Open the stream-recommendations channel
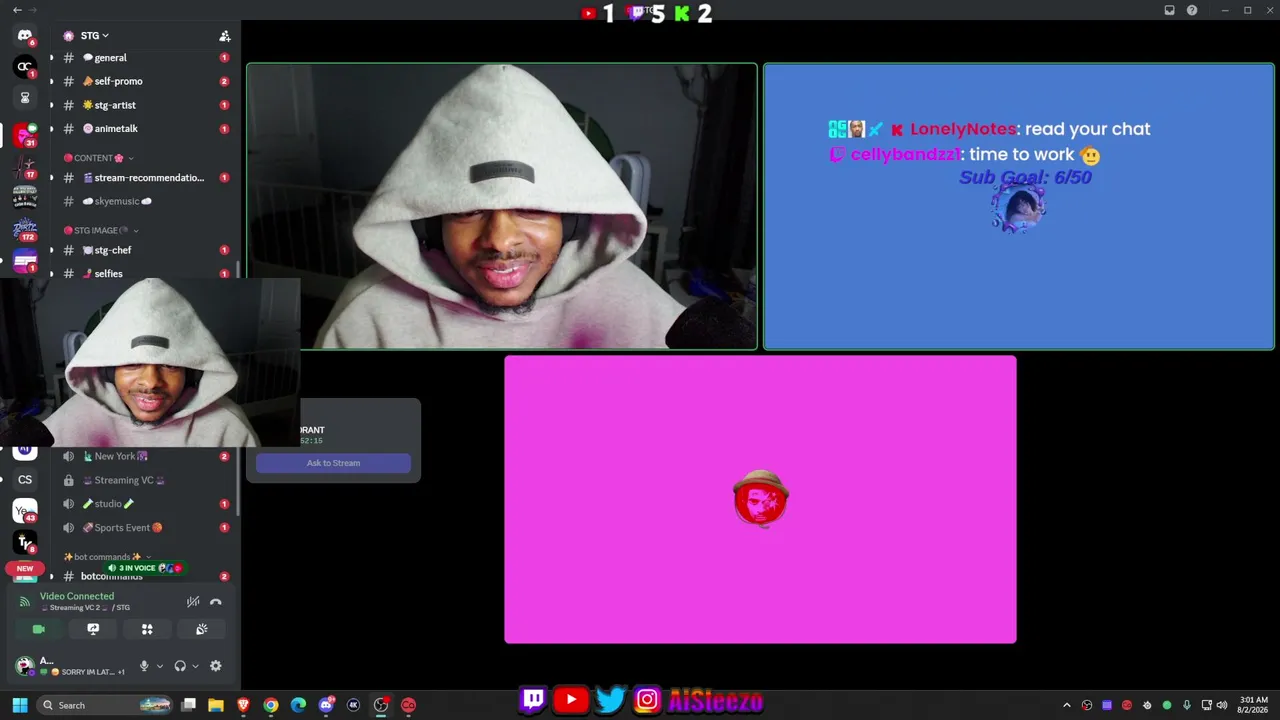 (x=144, y=178)
